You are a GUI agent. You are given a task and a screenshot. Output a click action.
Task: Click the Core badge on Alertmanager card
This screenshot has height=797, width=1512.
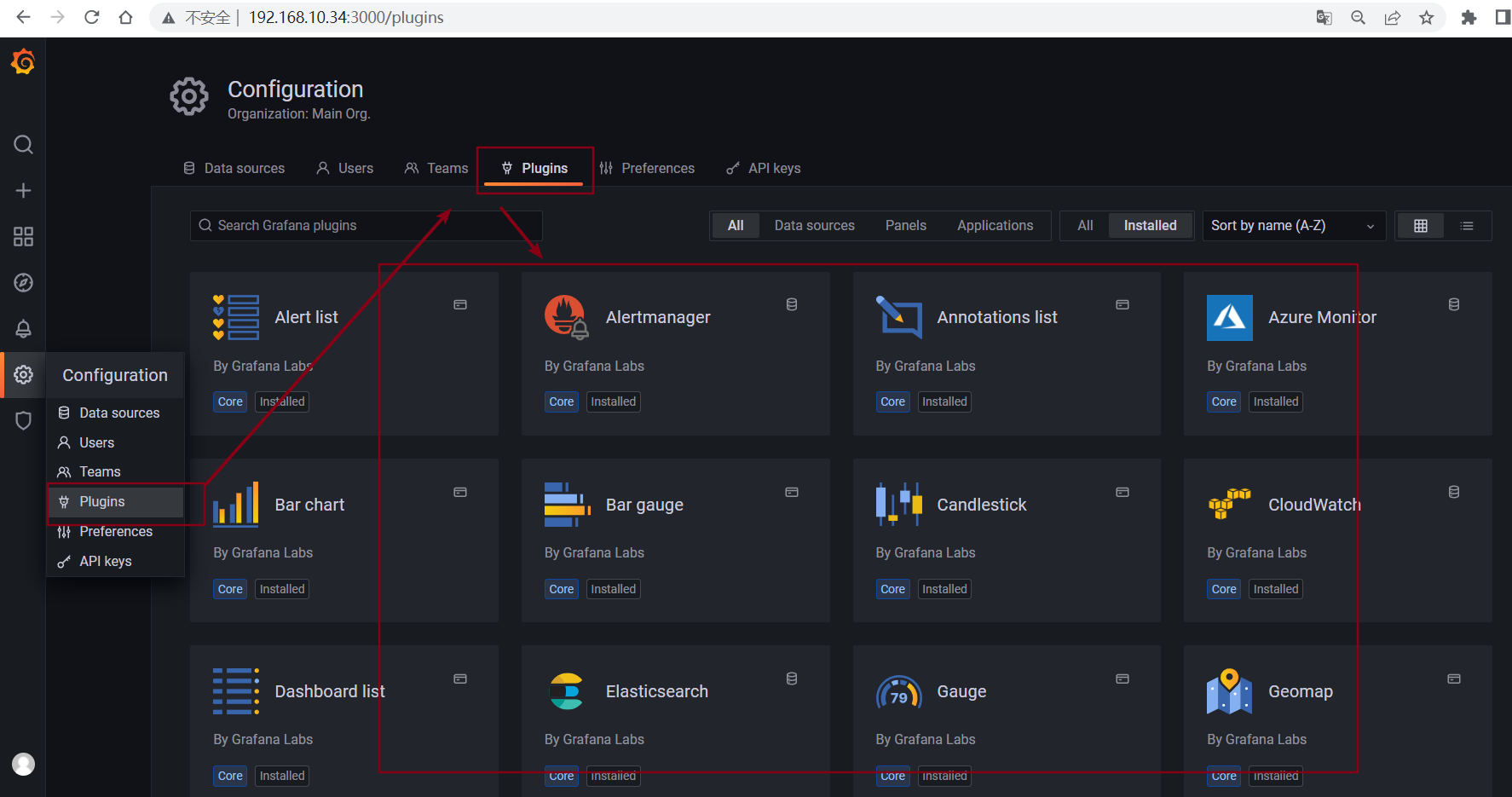pos(562,401)
